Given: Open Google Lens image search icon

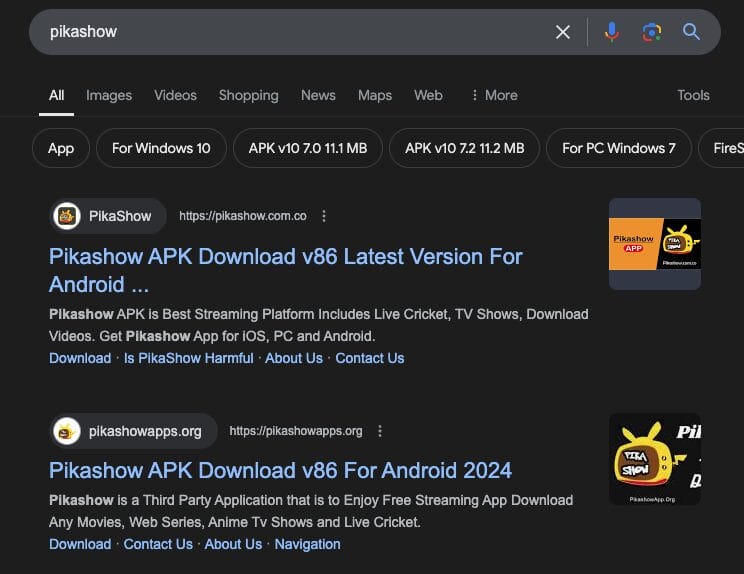Looking at the screenshot, I should point(652,32).
